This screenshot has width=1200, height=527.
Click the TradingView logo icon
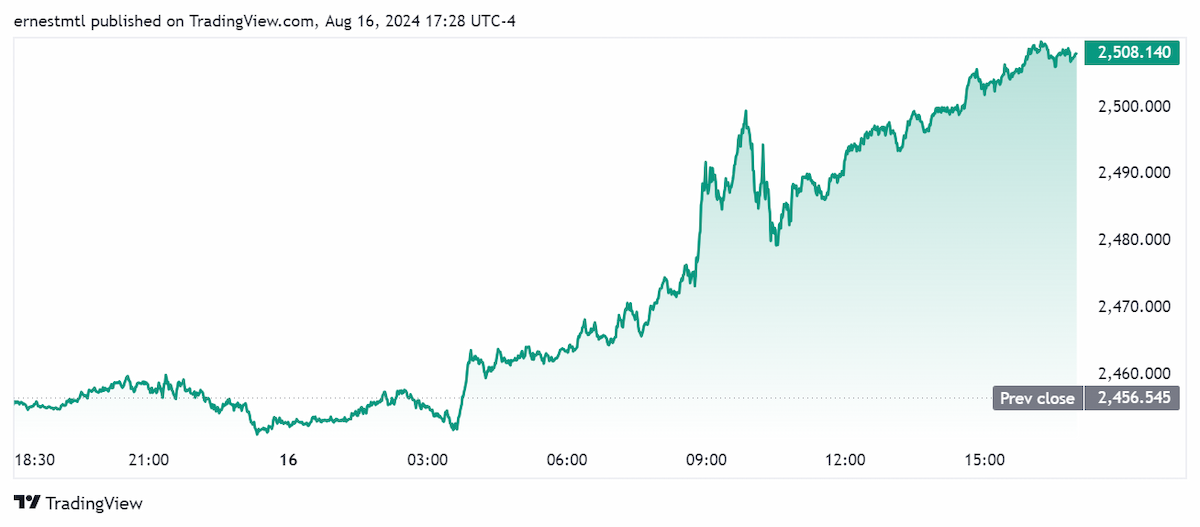(x=27, y=503)
